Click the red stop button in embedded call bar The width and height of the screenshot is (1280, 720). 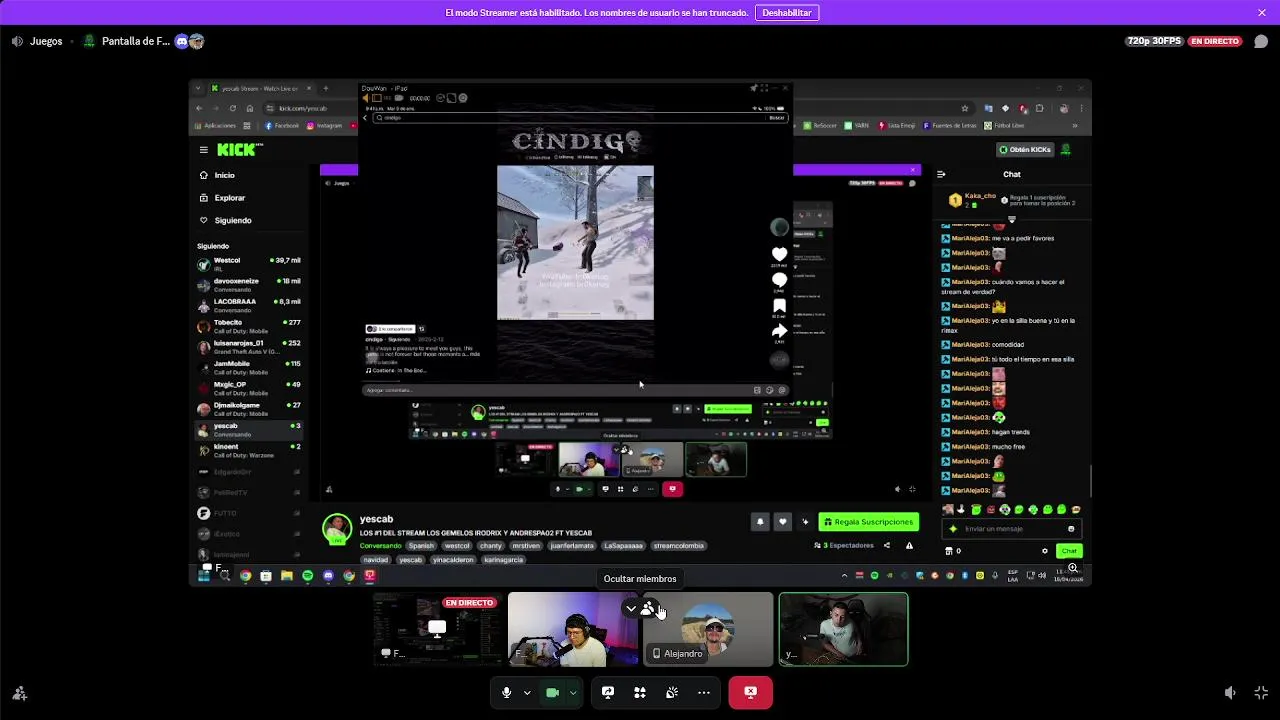click(672, 489)
